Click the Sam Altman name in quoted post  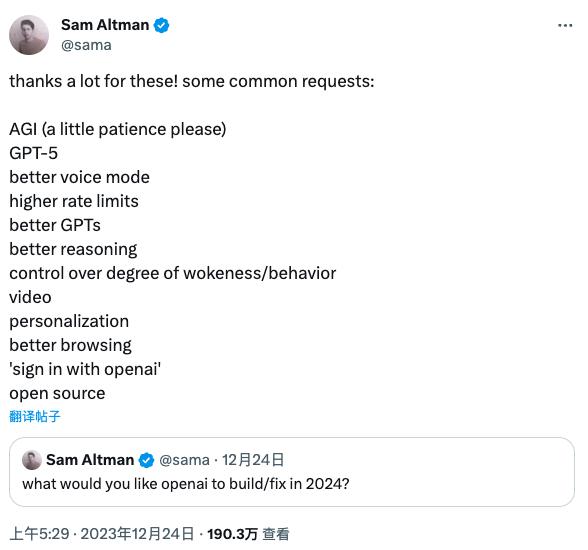click(90, 460)
